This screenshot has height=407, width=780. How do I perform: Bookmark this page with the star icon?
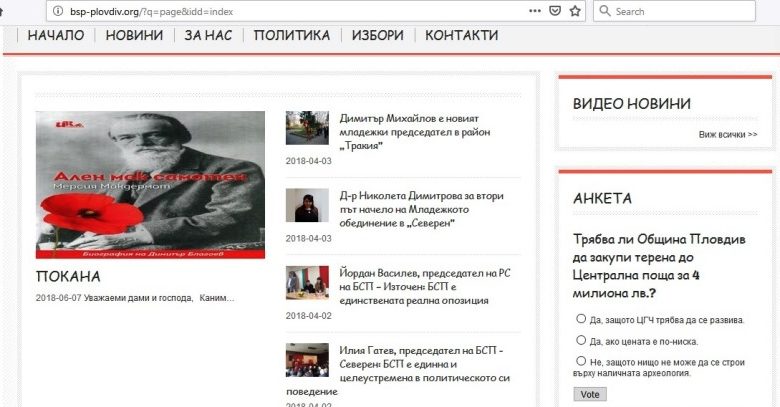tap(575, 11)
